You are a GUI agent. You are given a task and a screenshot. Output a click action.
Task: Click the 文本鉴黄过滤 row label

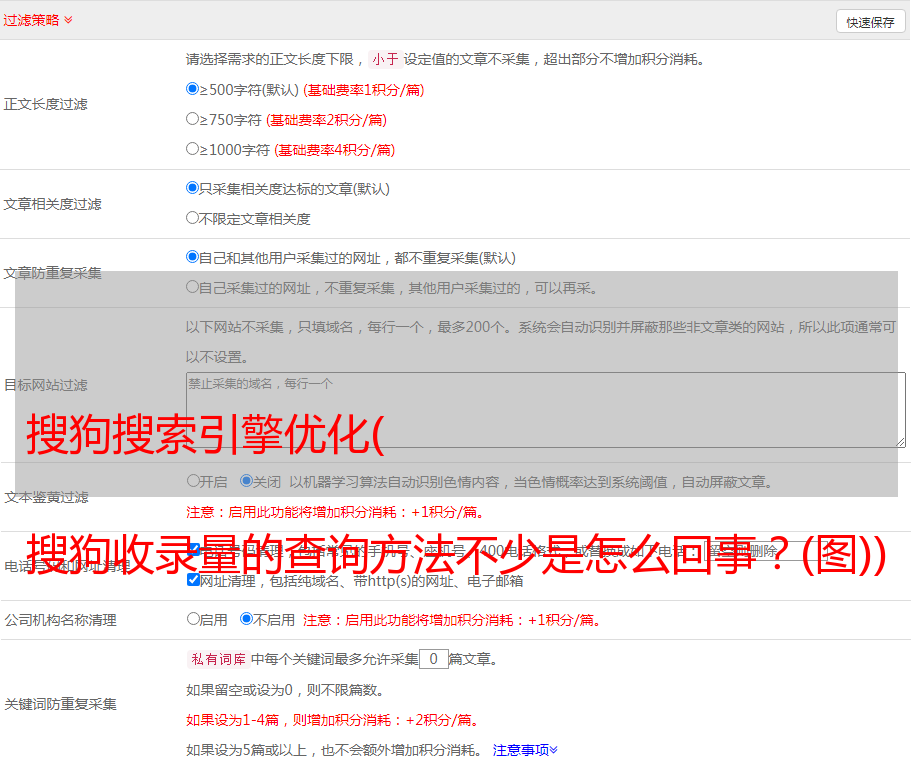[47, 497]
